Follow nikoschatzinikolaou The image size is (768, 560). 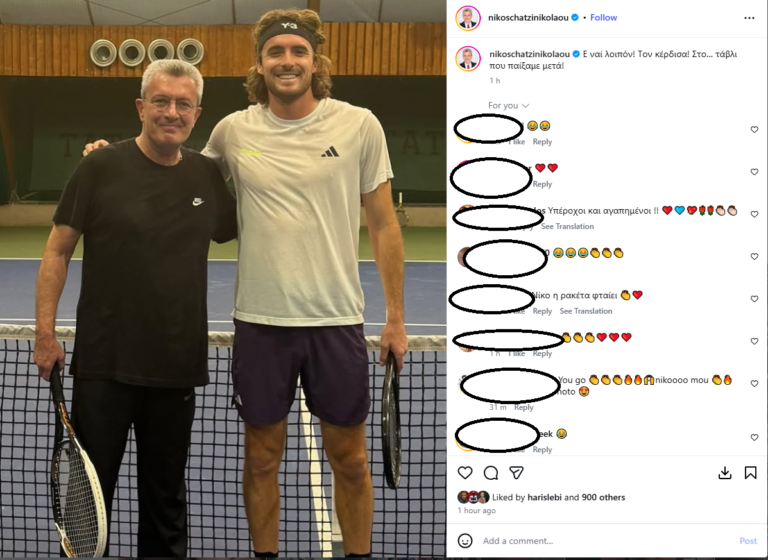tap(603, 18)
